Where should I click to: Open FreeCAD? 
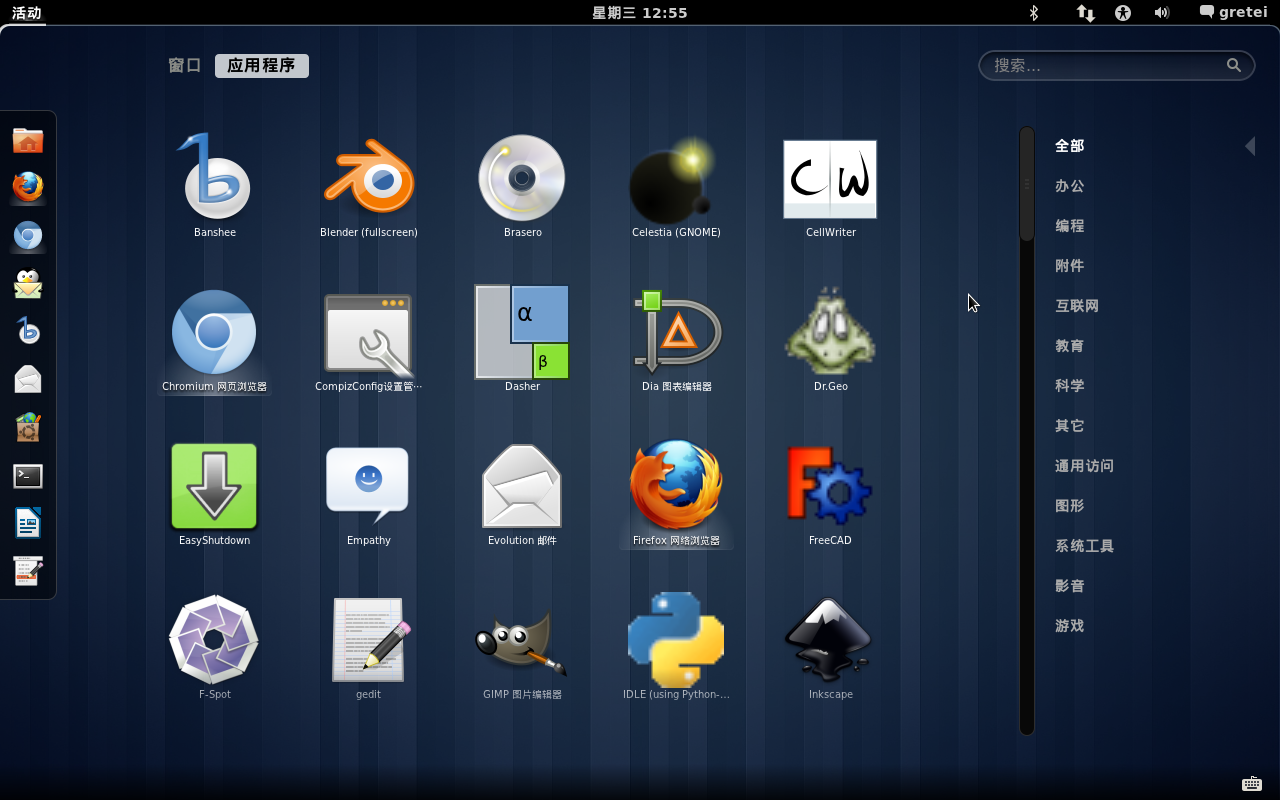pyautogui.click(x=830, y=495)
